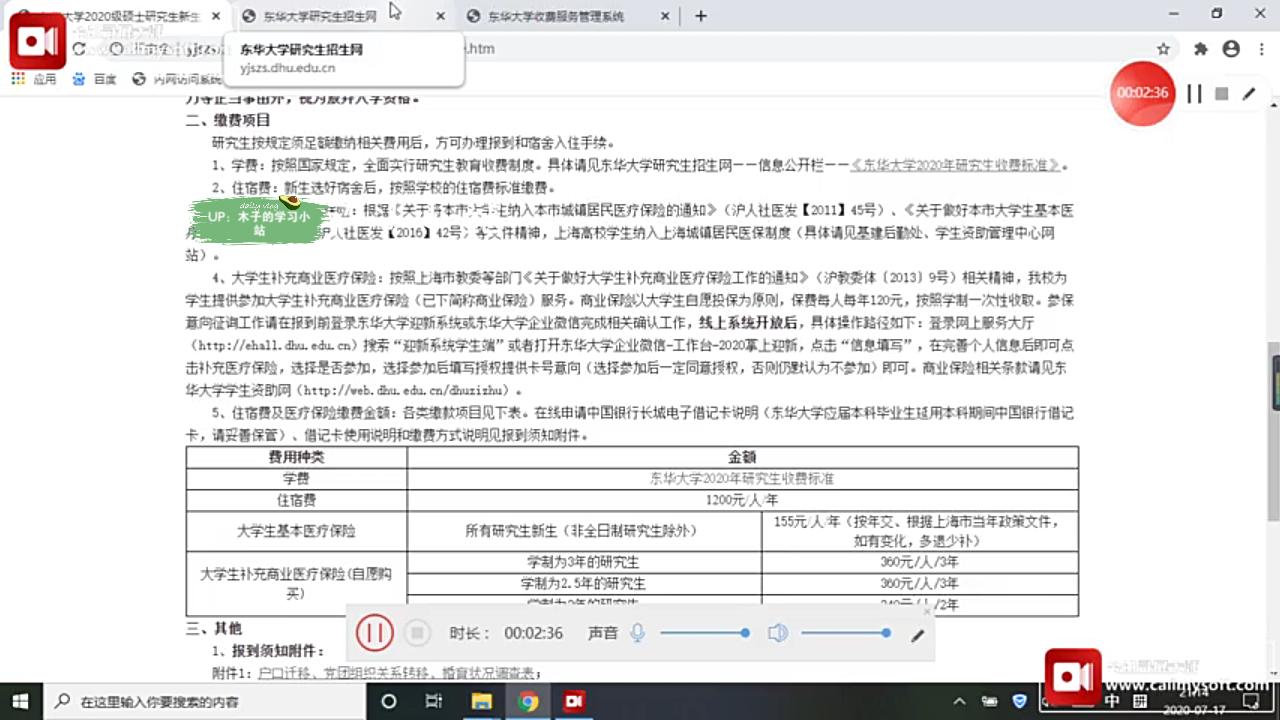Close the 东华大学2020级硕士研究生新生 tab

217,16
